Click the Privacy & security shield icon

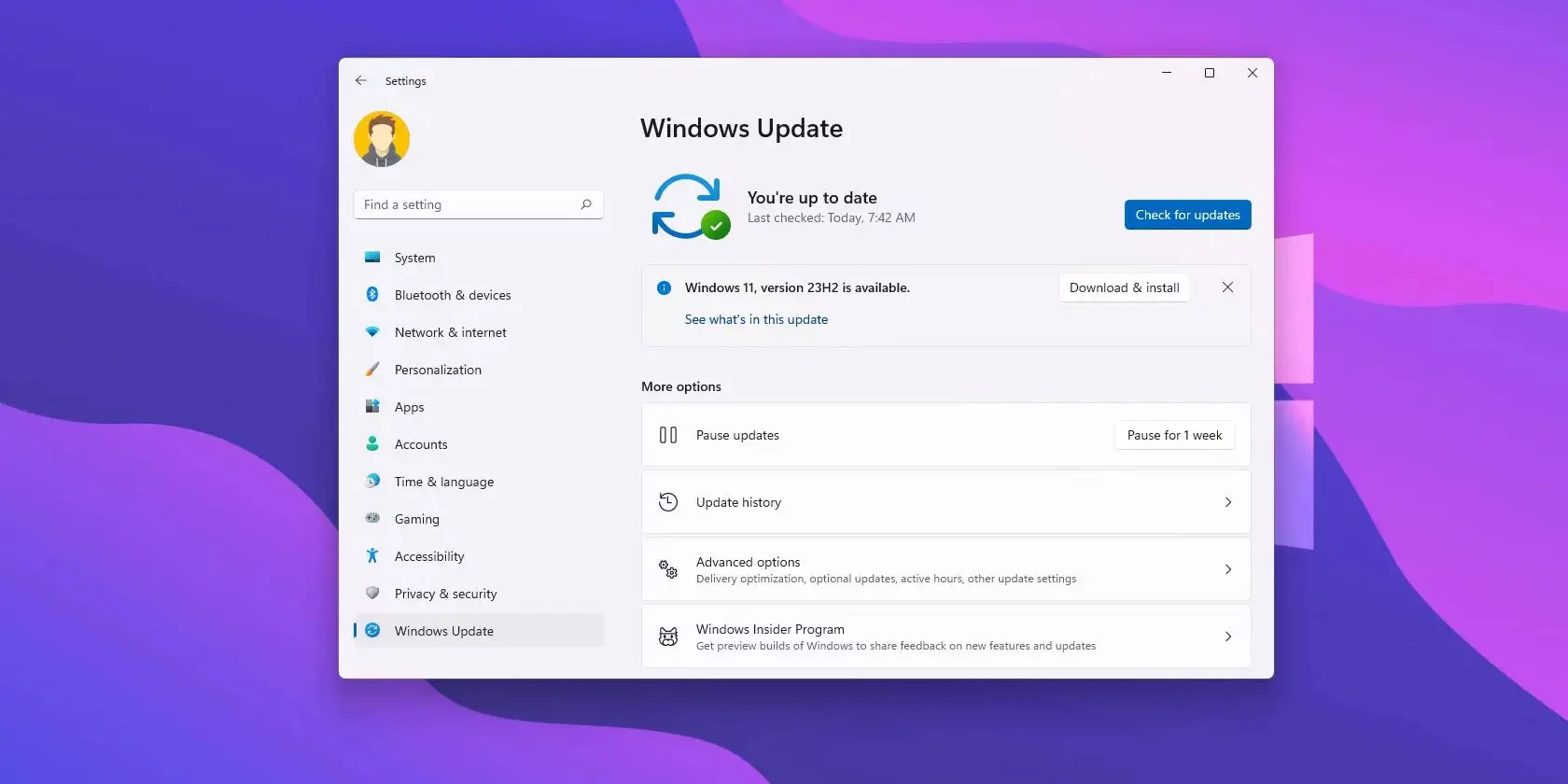click(x=372, y=594)
